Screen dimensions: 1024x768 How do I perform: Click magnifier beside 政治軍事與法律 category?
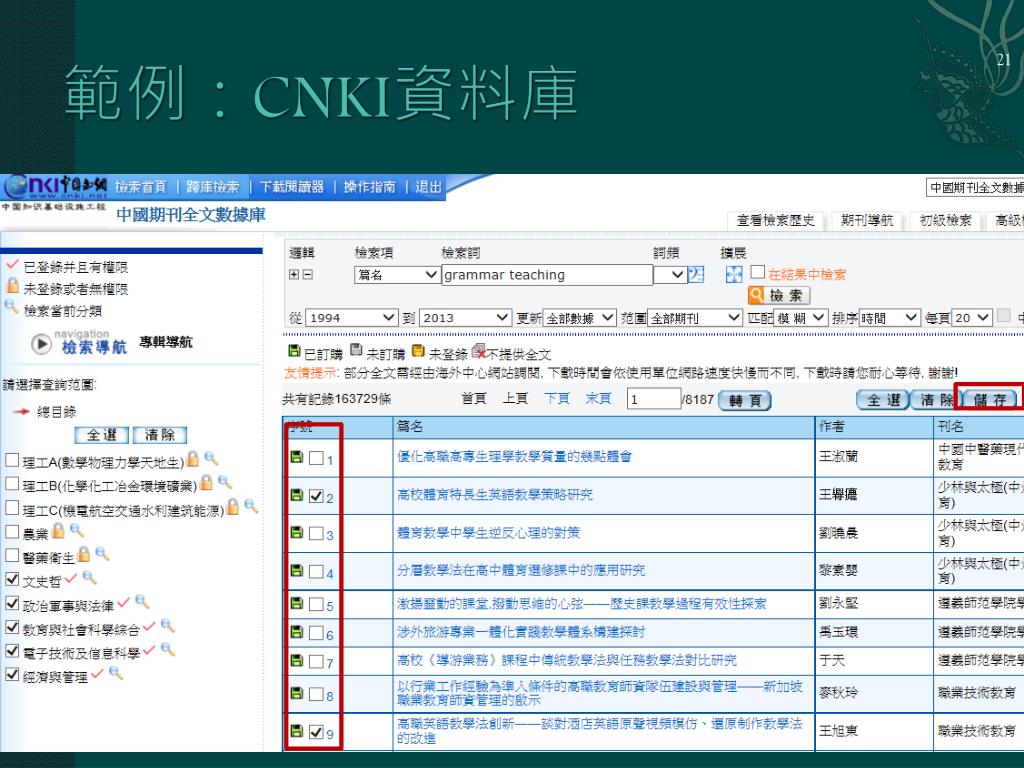(x=142, y=601)
